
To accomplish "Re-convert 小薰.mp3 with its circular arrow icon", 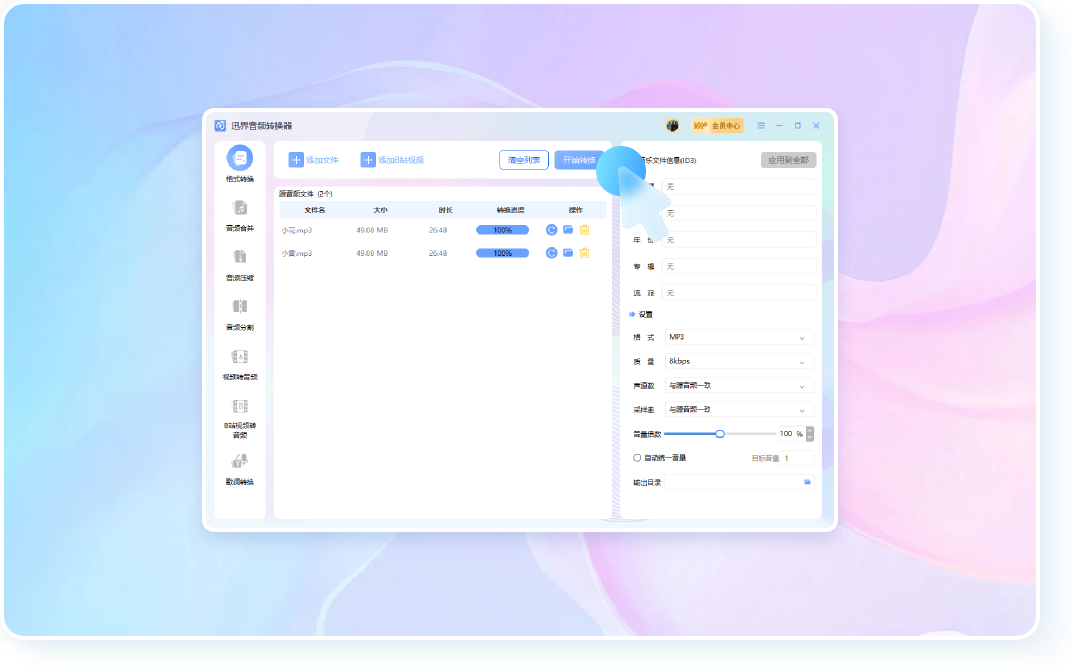I will pos(551,253).
